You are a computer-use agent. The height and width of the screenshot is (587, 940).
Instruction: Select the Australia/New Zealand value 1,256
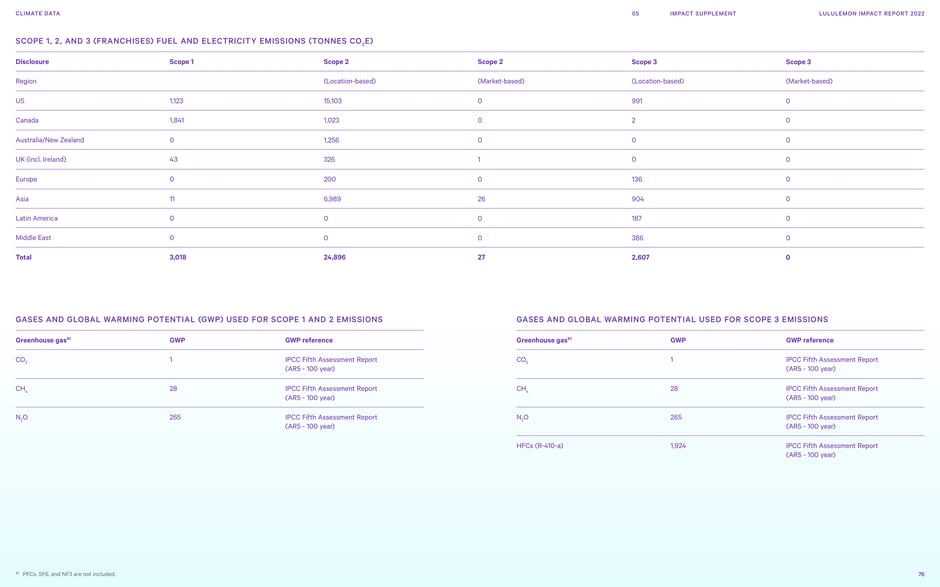pos(332,140)
